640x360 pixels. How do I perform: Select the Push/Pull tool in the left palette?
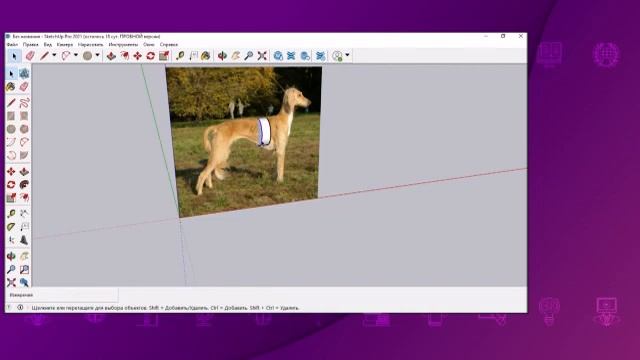coord(24,171)
